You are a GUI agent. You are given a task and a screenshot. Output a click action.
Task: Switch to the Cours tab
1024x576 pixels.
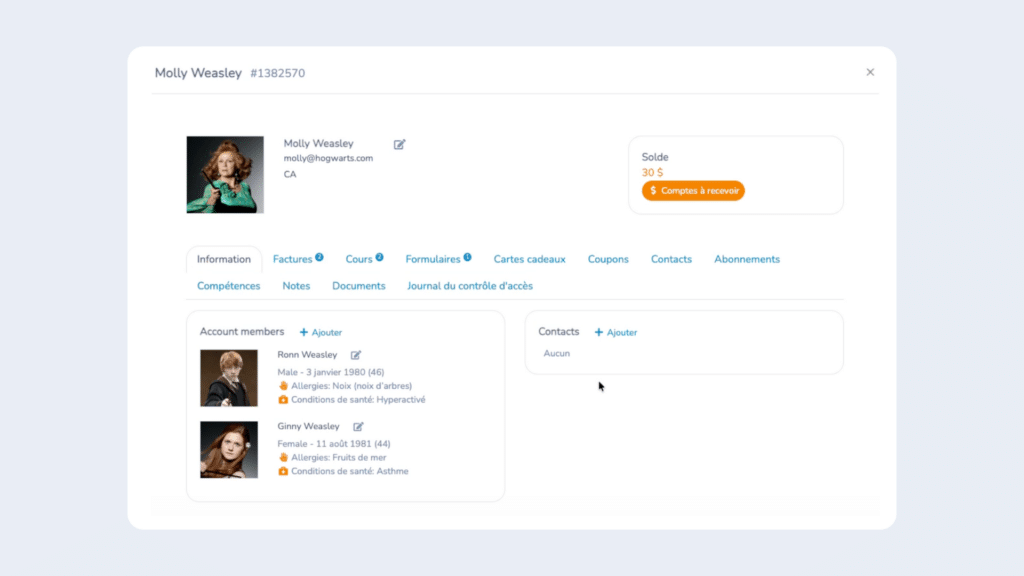tap(359, 259)
